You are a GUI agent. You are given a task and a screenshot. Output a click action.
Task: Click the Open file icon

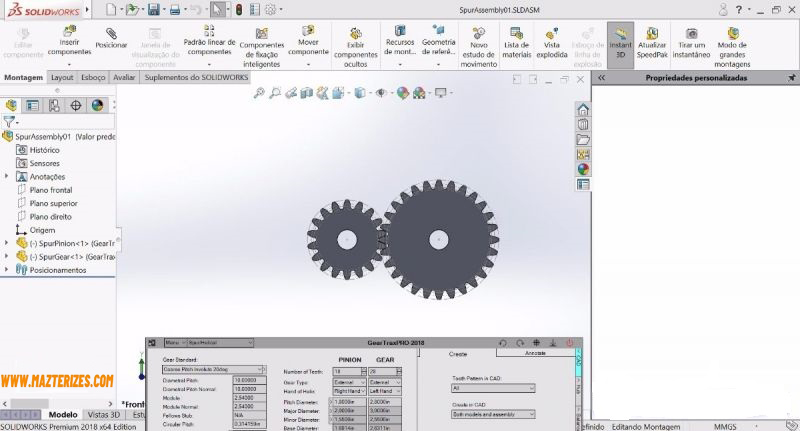[133, 9]
